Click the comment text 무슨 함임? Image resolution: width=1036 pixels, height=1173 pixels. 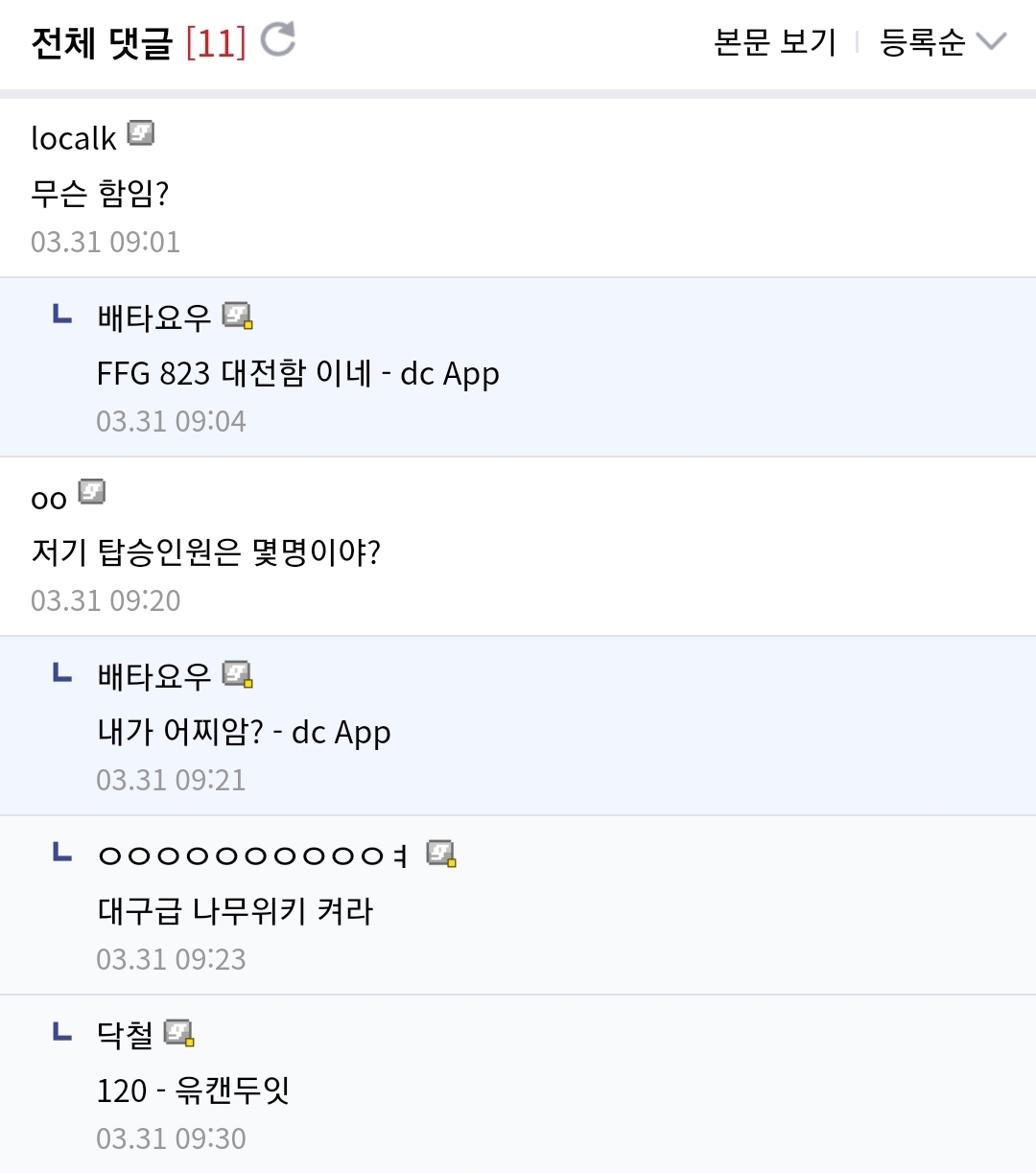100,193
